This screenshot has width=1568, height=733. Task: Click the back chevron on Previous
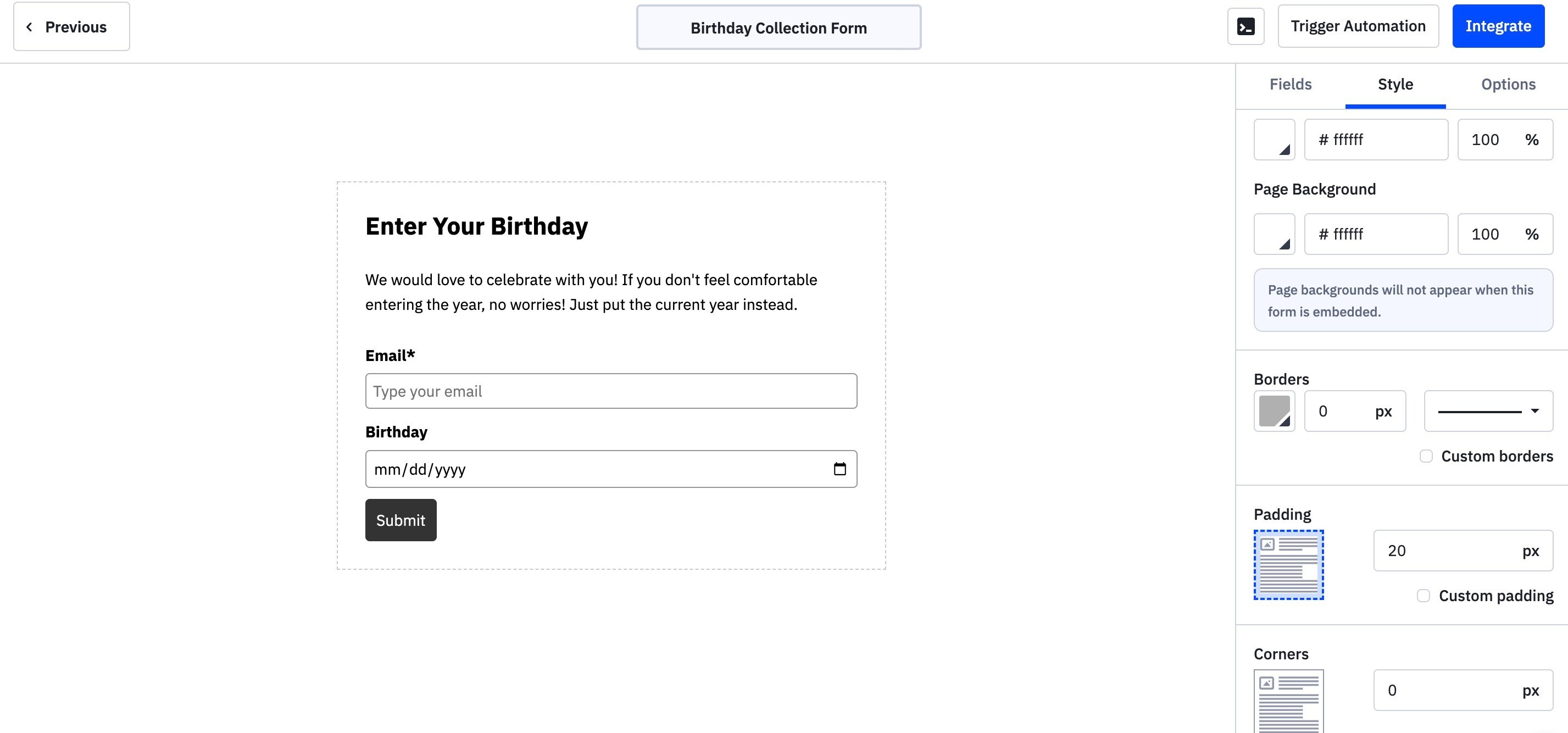(29, 27)
